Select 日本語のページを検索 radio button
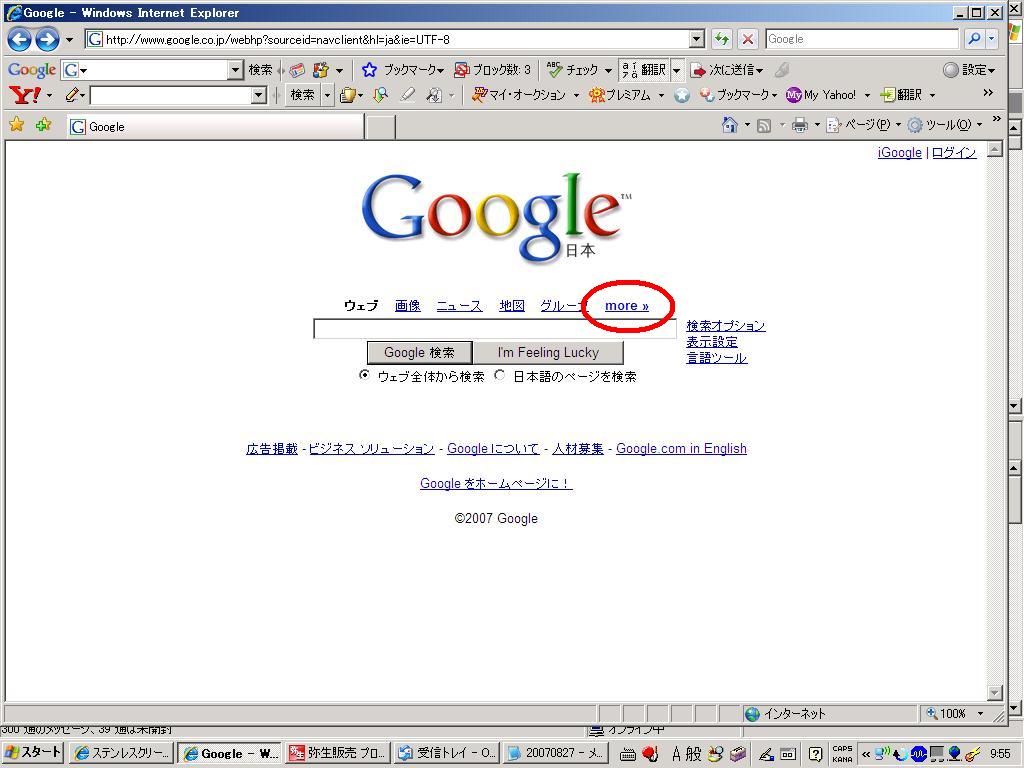 point(500,376)
